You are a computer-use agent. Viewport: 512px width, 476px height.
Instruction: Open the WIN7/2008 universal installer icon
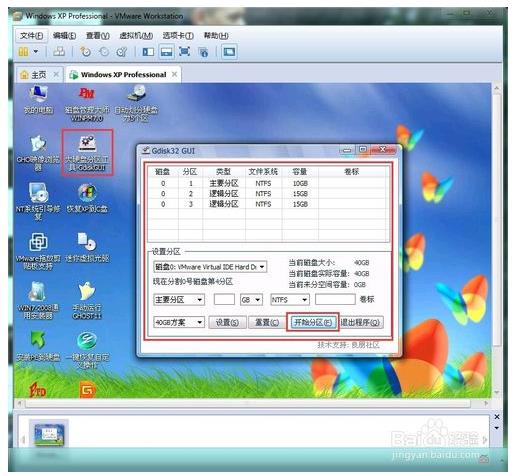coord(38,300)
